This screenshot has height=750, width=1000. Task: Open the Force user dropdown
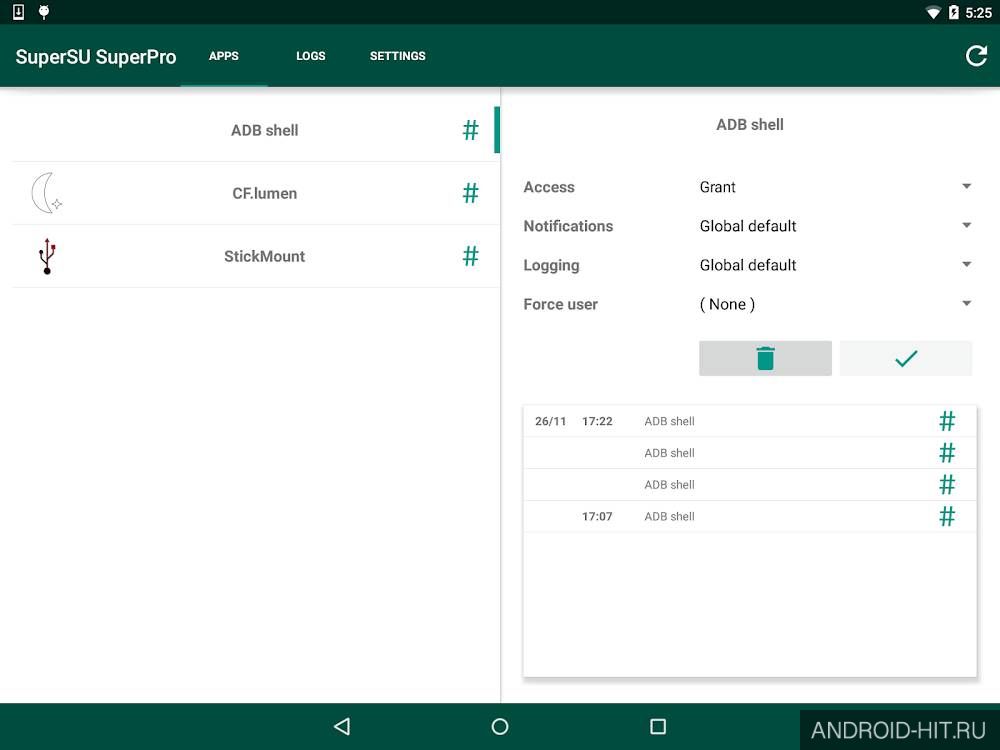pos(835,304)
